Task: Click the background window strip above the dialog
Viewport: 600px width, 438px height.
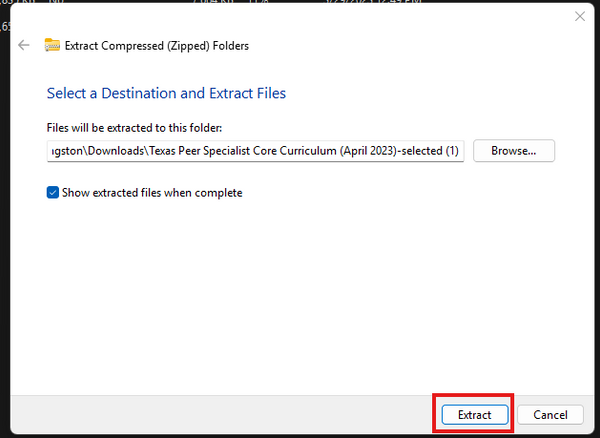Action: 300,4
